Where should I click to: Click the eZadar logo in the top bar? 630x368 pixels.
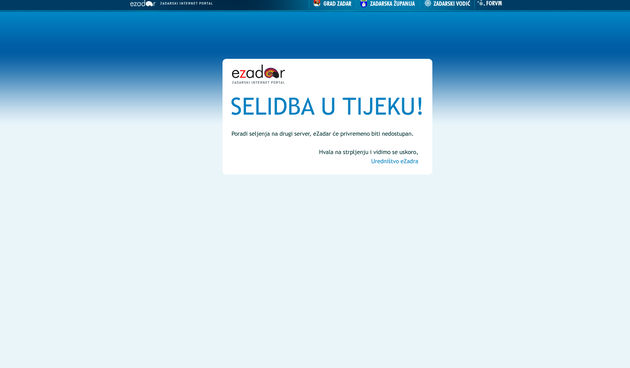[142, 4]
